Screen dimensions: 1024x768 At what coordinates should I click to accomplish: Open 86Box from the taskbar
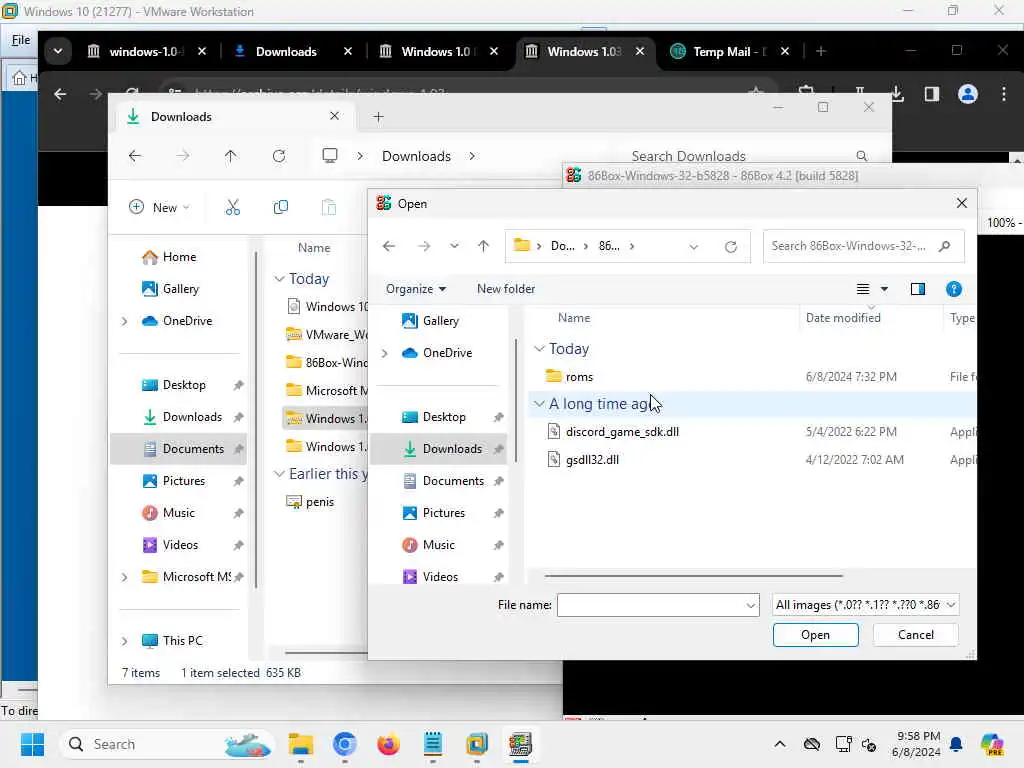pos(520,744)
